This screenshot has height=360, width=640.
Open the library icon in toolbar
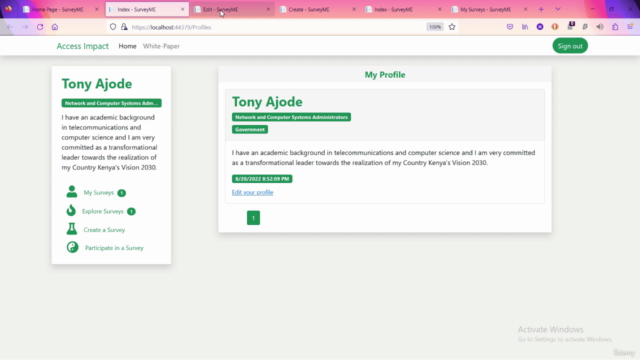[x=525, y=27]
